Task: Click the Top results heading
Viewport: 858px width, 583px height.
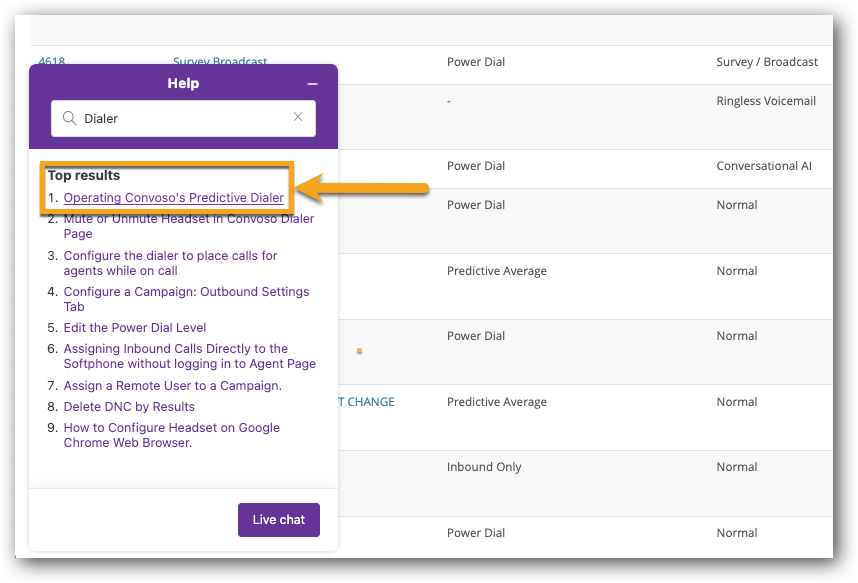Action: [x=84, y=175]
